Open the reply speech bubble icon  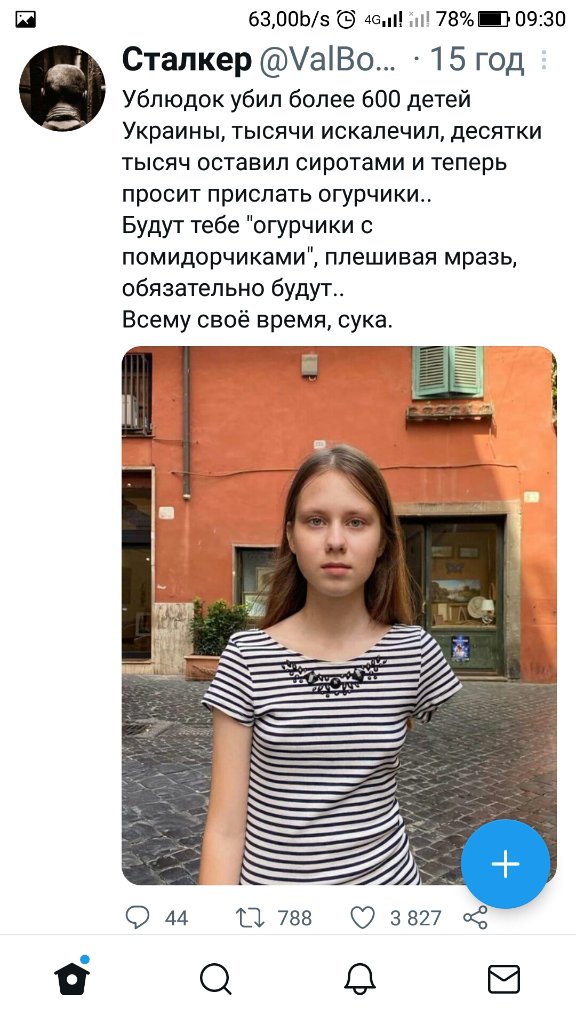137,918
